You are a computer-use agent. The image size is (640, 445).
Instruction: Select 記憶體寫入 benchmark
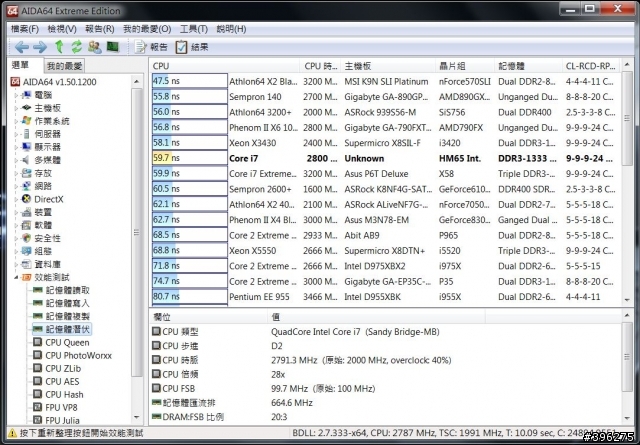[67, 303]
